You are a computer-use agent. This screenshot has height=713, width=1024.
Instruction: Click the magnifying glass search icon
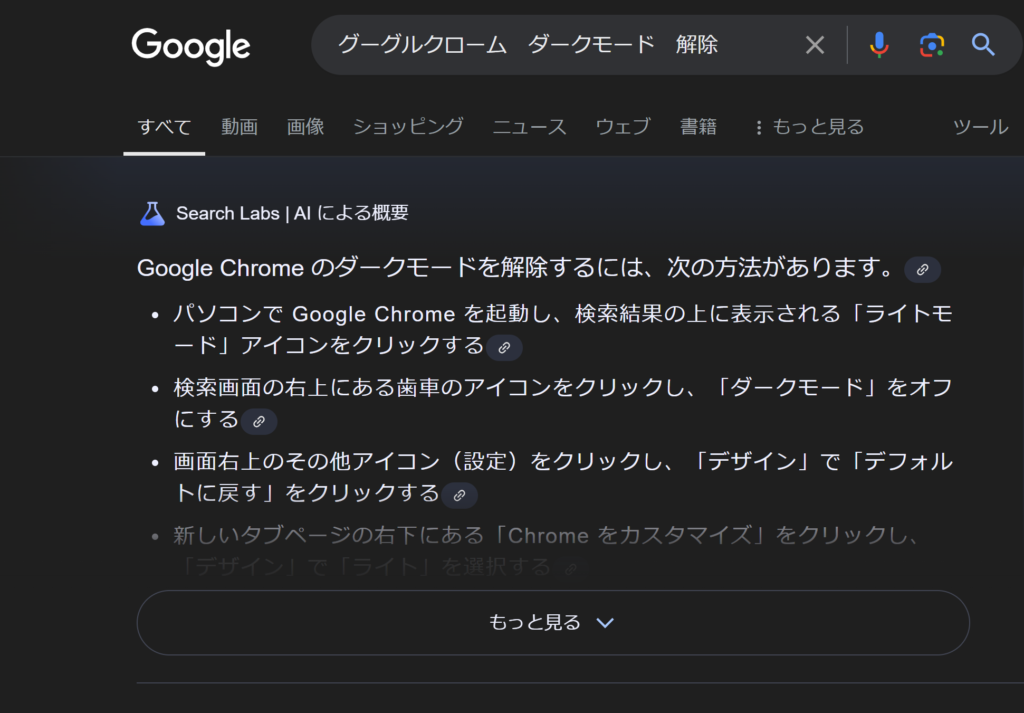coord(983,45)
